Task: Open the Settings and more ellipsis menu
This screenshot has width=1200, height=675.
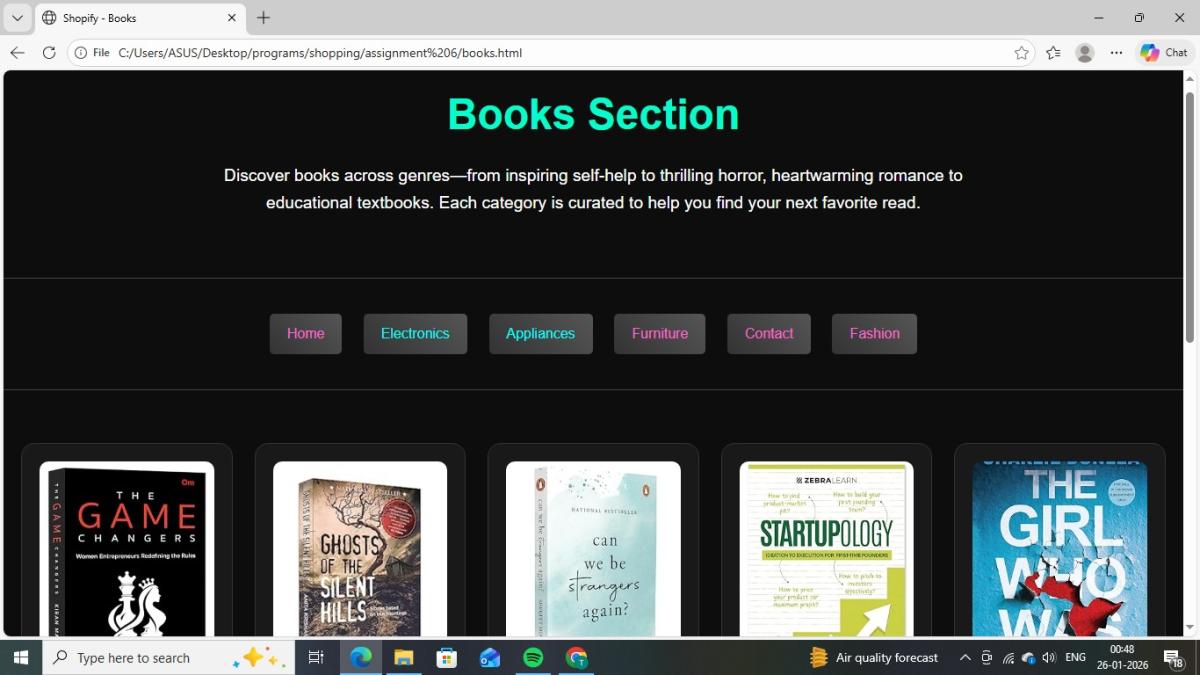Action: pyautogui.click(x=1116, y=53)
